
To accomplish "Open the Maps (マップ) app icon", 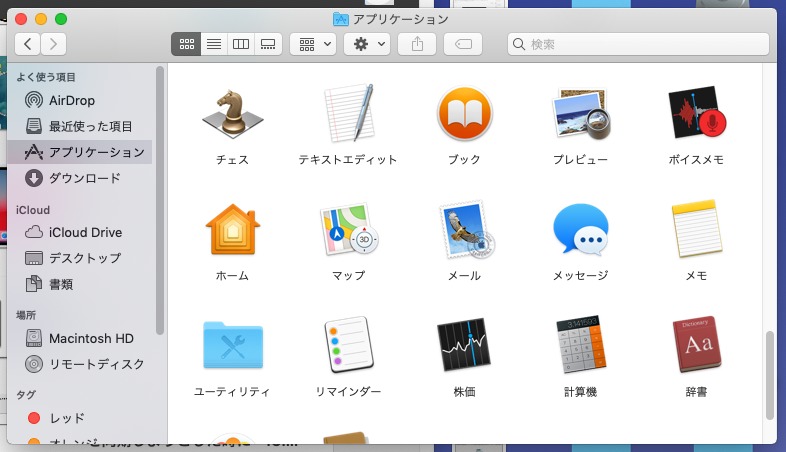I will tap(348, 229).
